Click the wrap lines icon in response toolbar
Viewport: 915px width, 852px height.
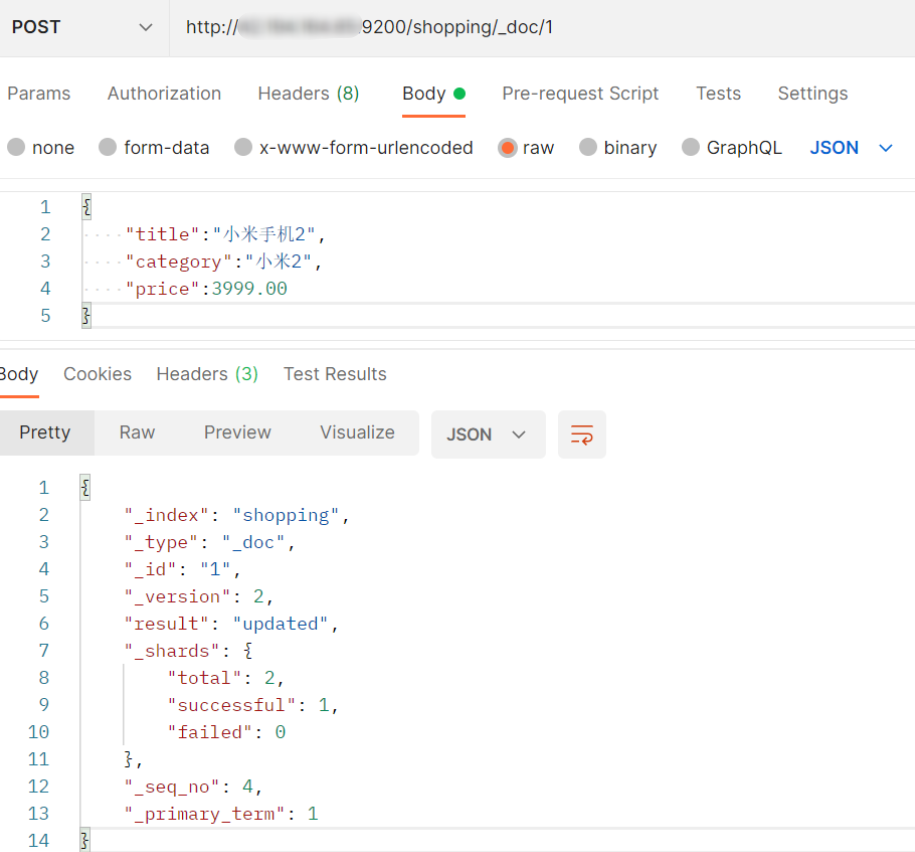[582, 434]
